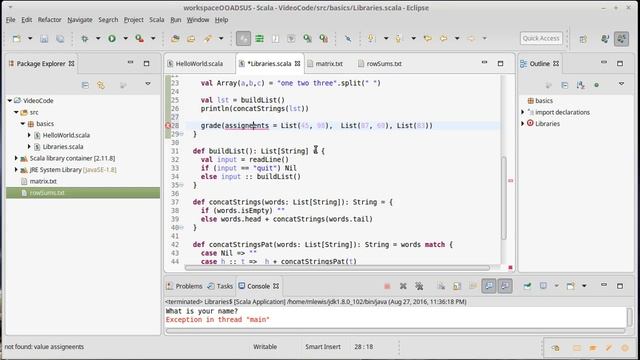Switch to the Java perspective icon

605,39
